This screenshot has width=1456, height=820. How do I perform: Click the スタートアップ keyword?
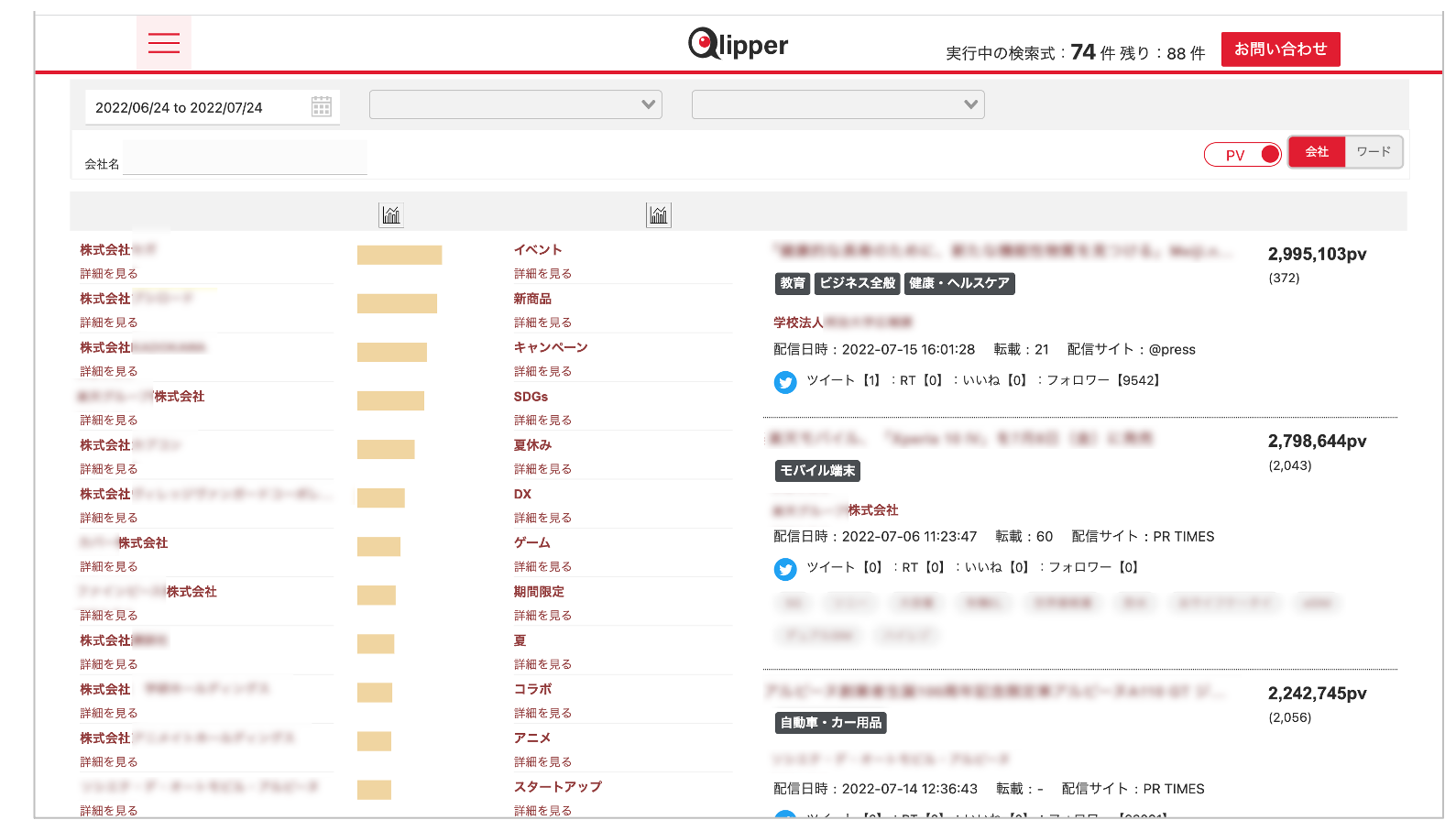pos(558,787)
